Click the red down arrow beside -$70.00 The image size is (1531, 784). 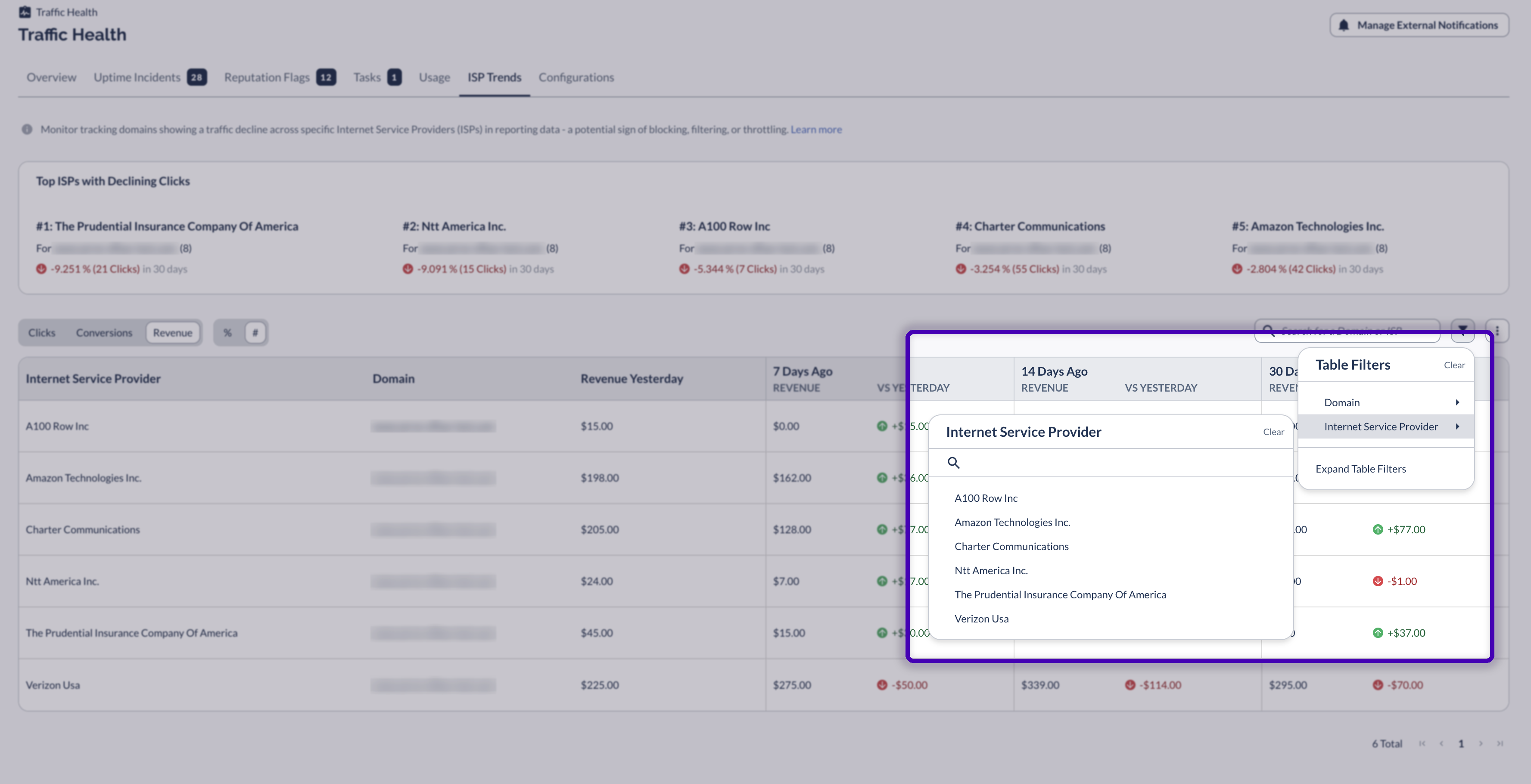point(1378,685)
